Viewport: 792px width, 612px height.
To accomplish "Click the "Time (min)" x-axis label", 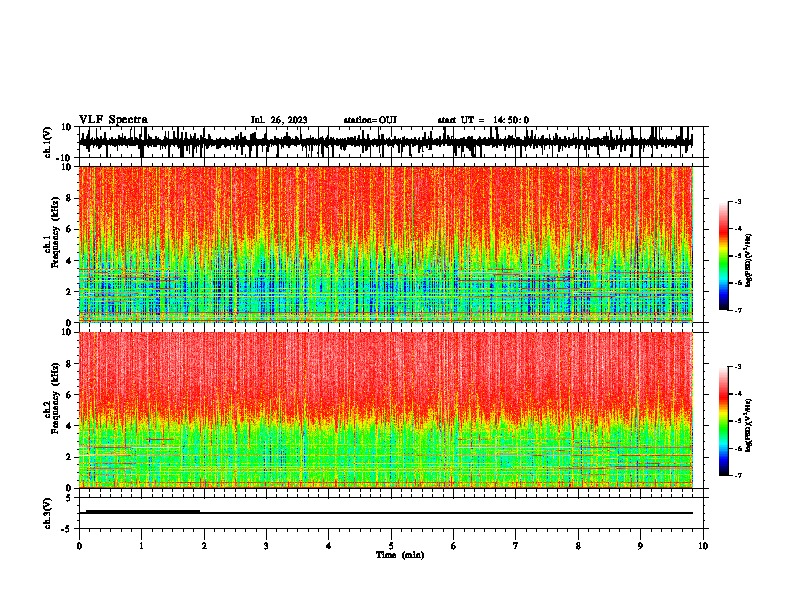I will (400, 555).
